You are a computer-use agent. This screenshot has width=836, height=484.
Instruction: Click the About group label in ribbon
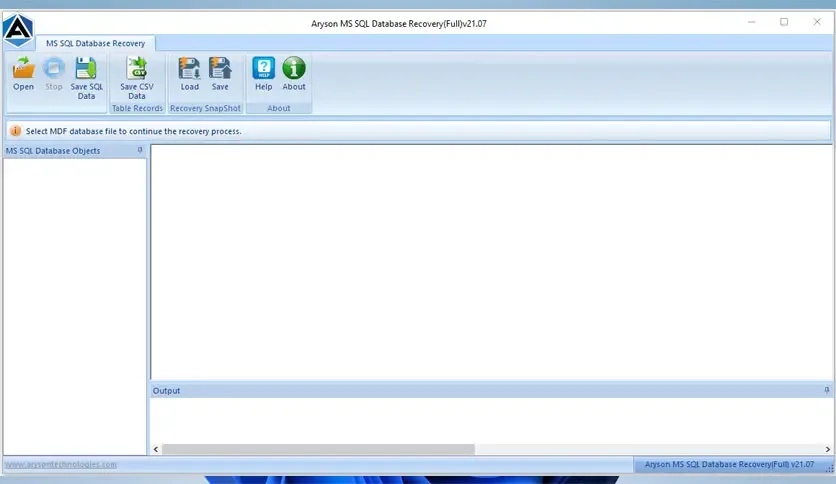tap(279, 108)
